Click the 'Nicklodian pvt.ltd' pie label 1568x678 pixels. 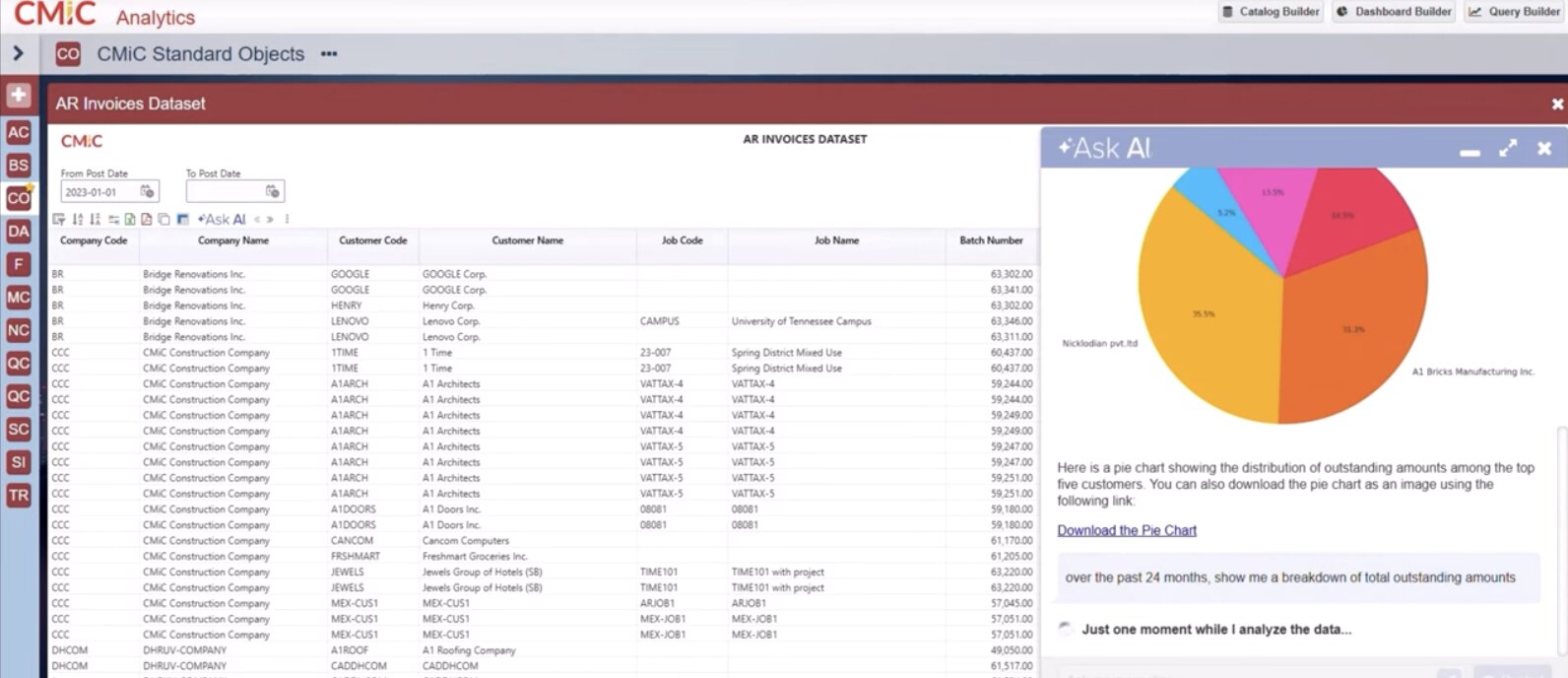1099,344
